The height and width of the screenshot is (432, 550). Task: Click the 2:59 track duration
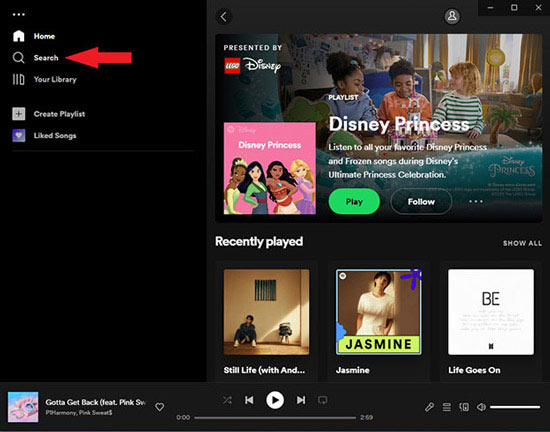click(x=366, y=418)
